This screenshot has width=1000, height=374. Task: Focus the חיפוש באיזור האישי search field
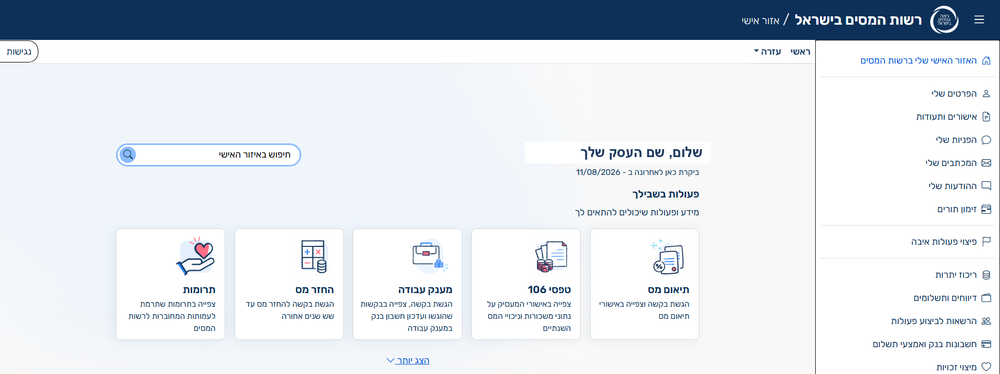pos(208,154)
